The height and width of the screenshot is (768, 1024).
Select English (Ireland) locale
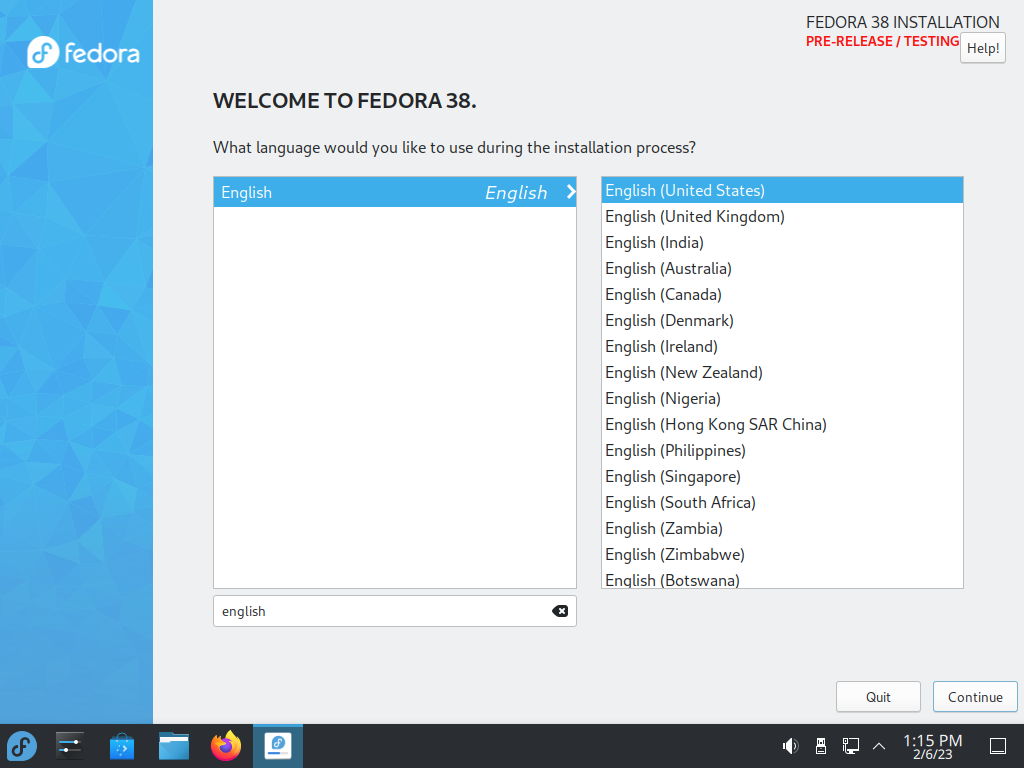pyautogui.click(x=782, y=347)
